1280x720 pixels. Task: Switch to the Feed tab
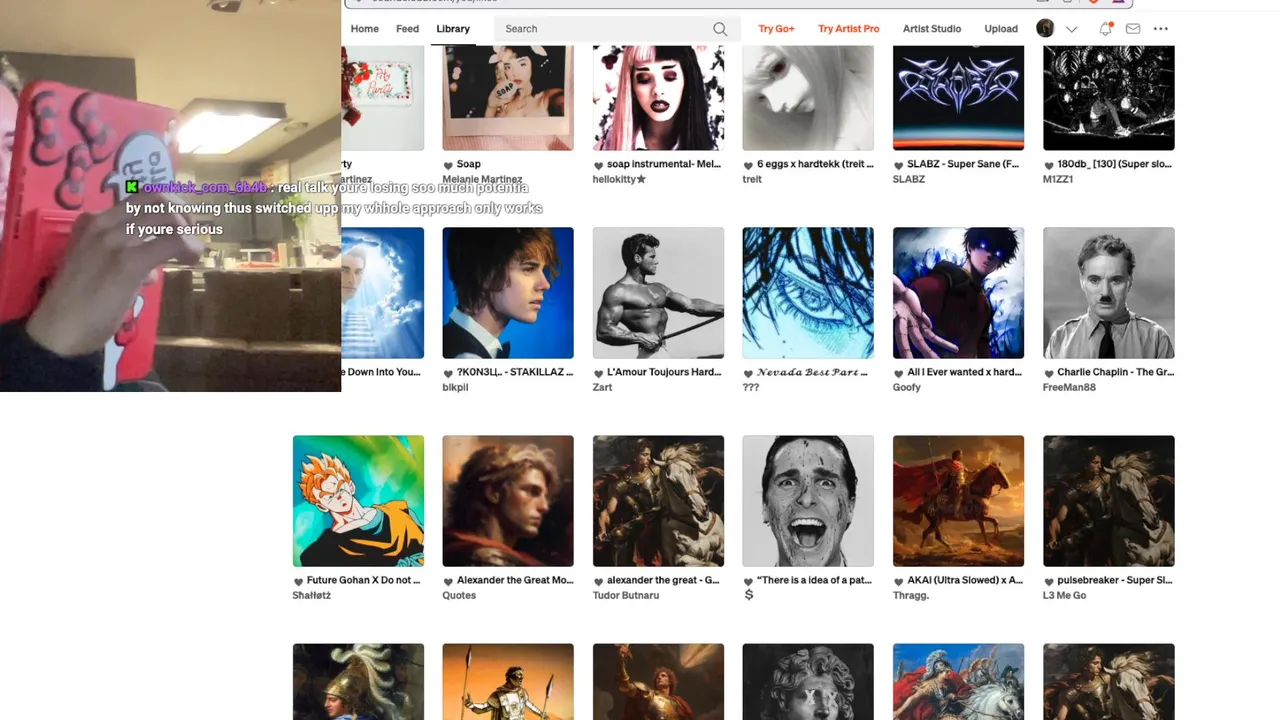(408, 29)
